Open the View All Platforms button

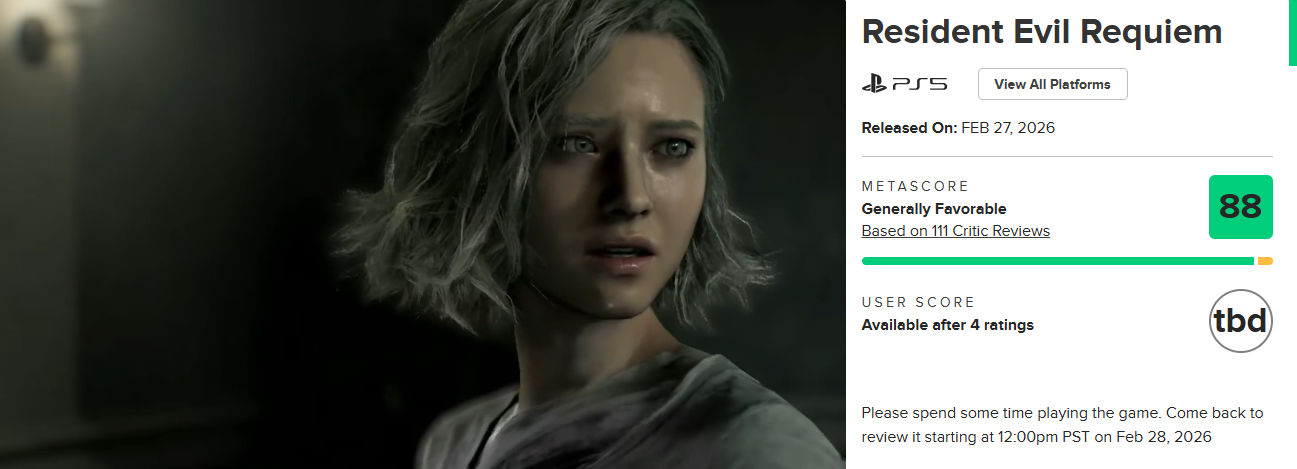[x=1052, y=84]
